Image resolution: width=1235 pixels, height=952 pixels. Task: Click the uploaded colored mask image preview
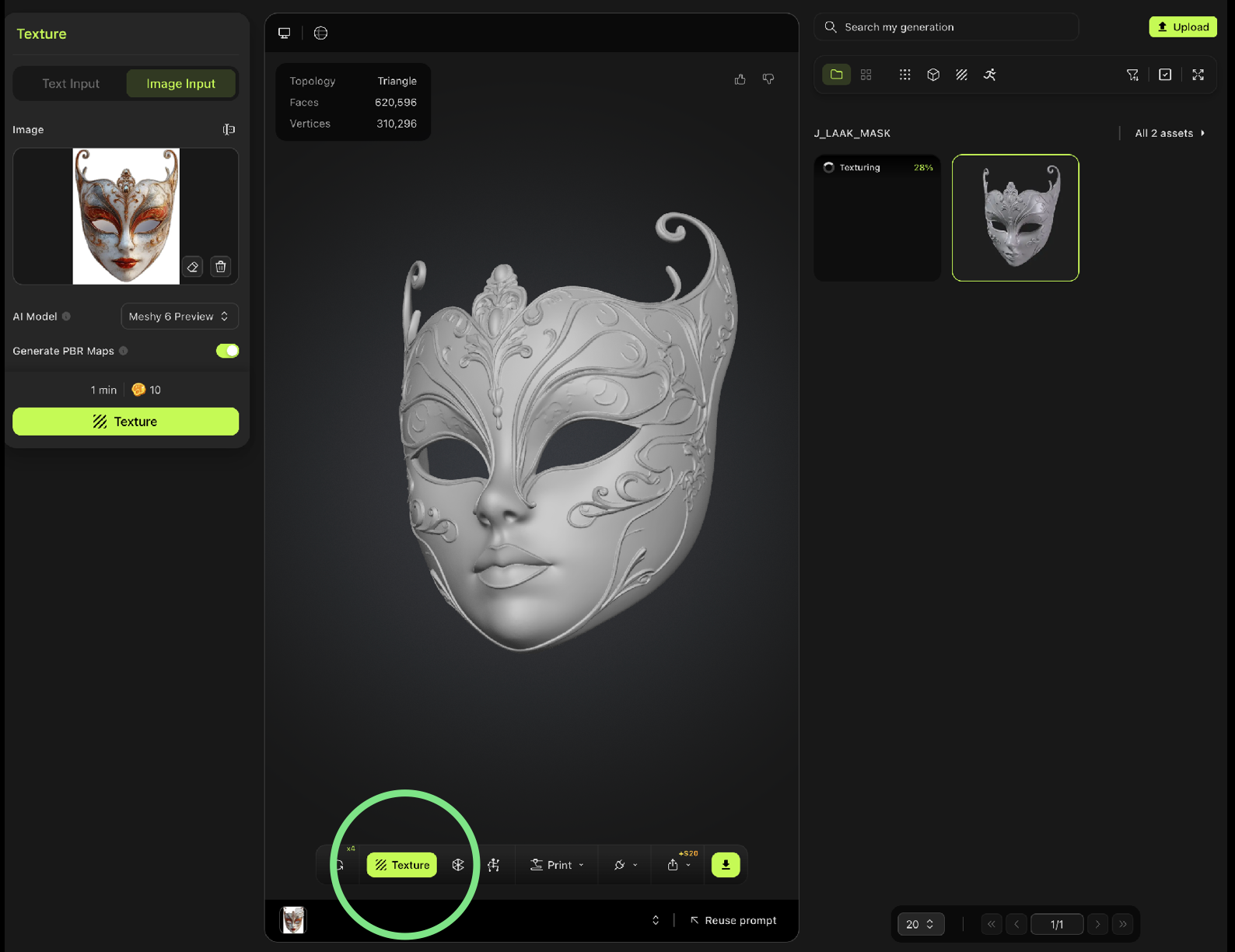[x=126, y=216]
